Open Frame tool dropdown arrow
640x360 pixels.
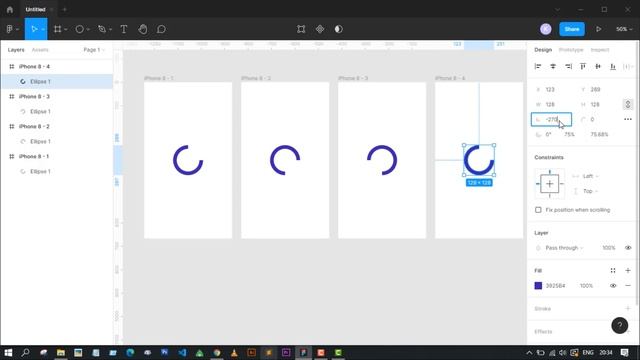point(65,29)
